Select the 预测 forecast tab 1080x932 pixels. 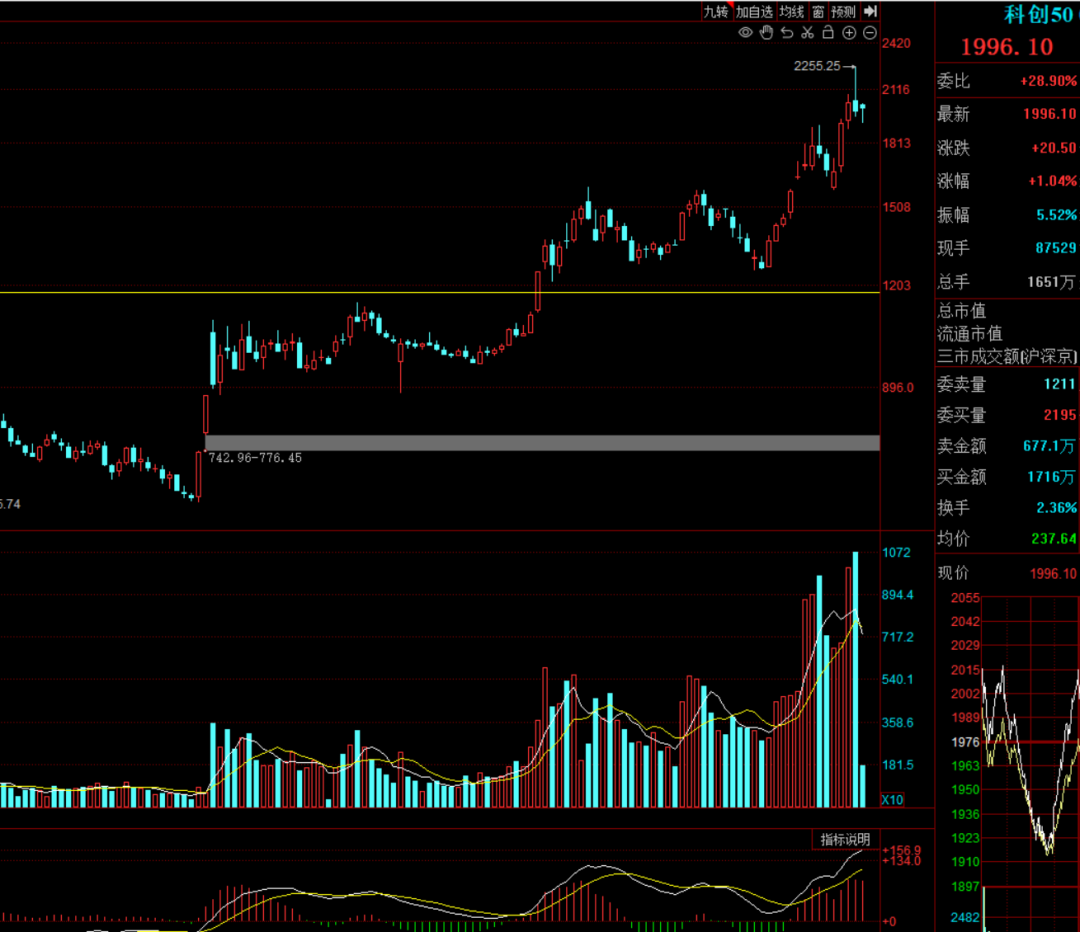[x=843, y=11]
